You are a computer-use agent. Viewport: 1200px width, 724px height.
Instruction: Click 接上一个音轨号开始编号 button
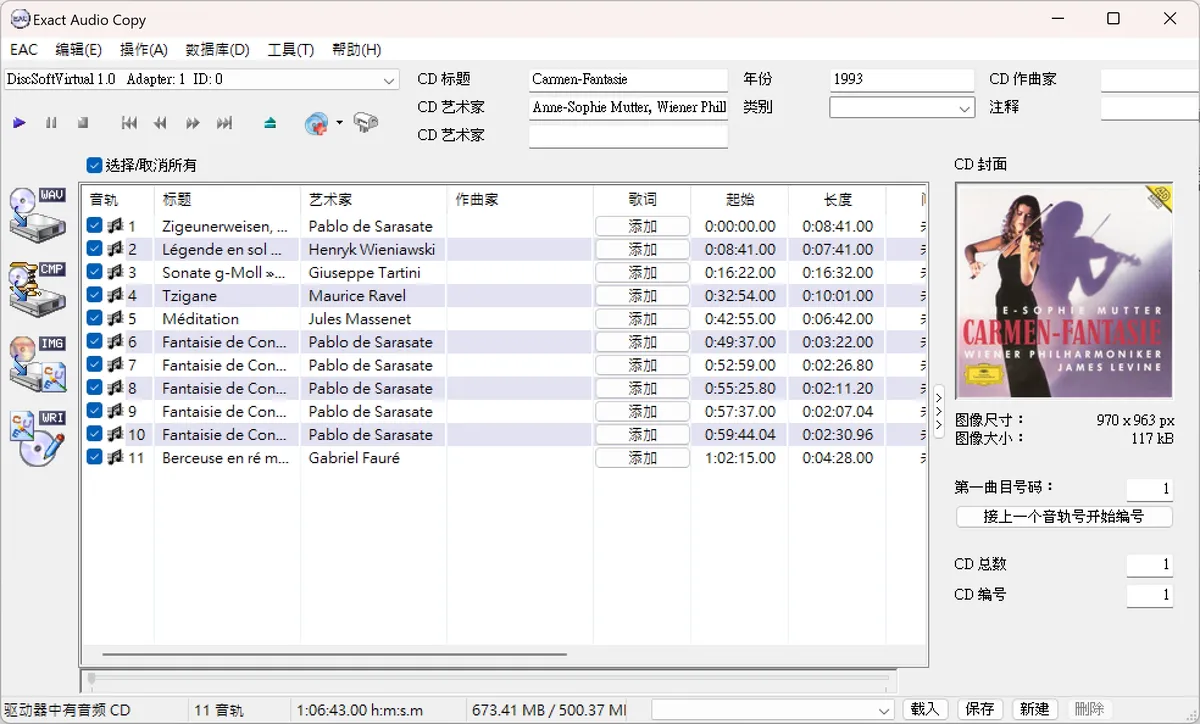1064,517
